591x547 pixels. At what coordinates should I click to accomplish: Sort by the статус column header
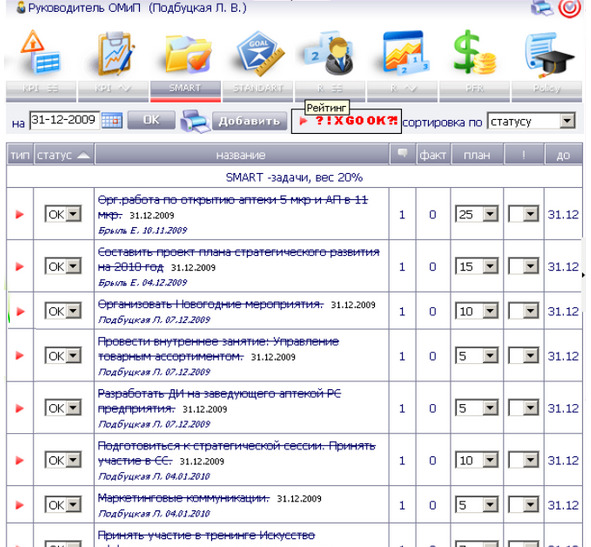point(64,155)
